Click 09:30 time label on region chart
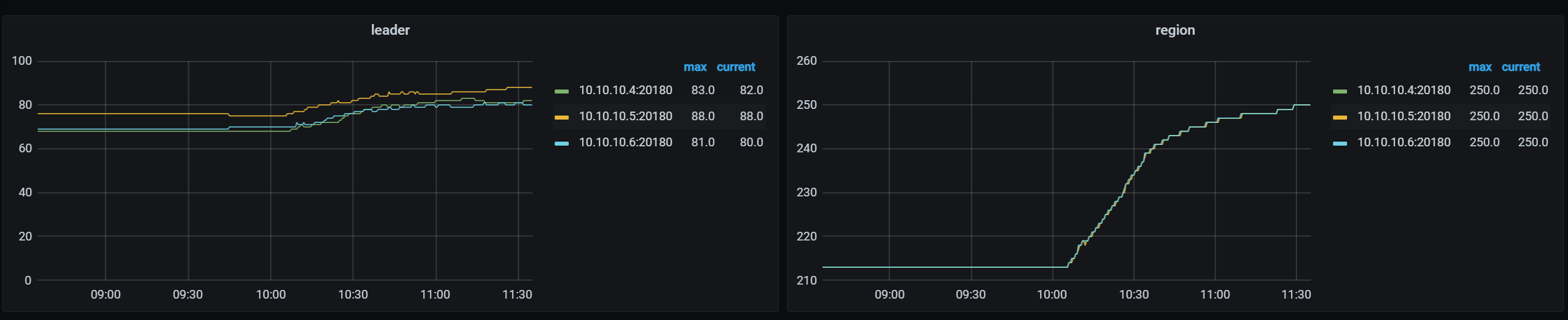Image resolution: width=1568 pixels, height=320 pixels. [x=971, y=295]
